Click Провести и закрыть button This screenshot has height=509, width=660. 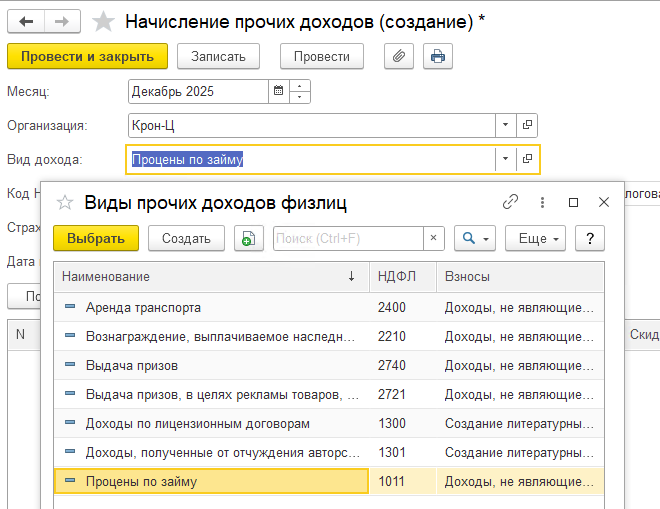click(87, 56)
